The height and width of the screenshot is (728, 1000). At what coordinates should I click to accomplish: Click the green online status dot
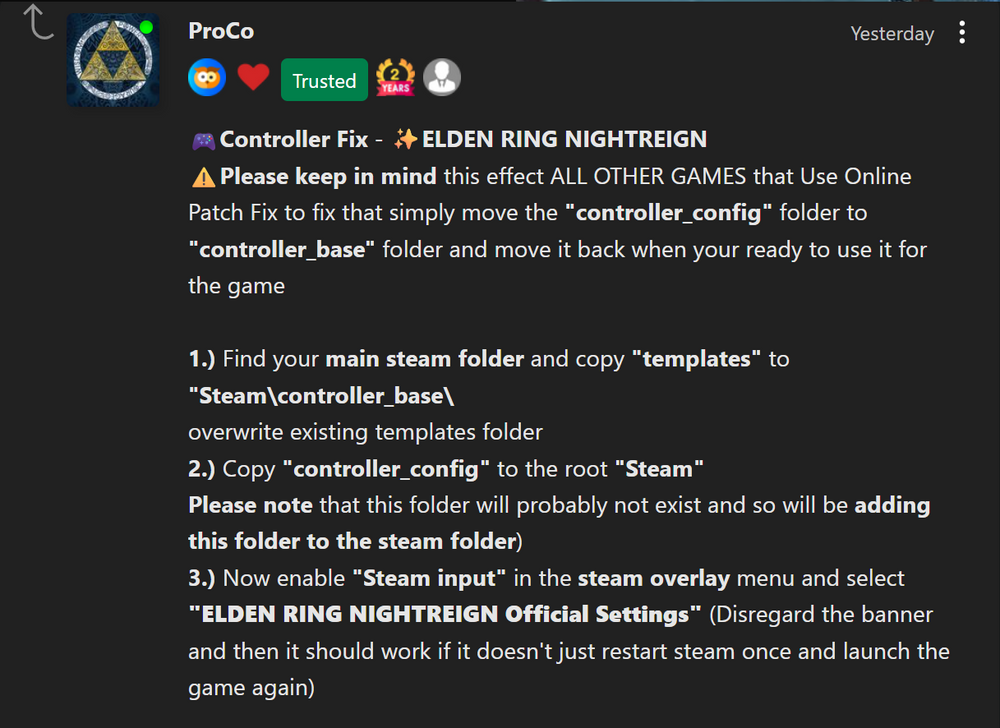[146, 27]
